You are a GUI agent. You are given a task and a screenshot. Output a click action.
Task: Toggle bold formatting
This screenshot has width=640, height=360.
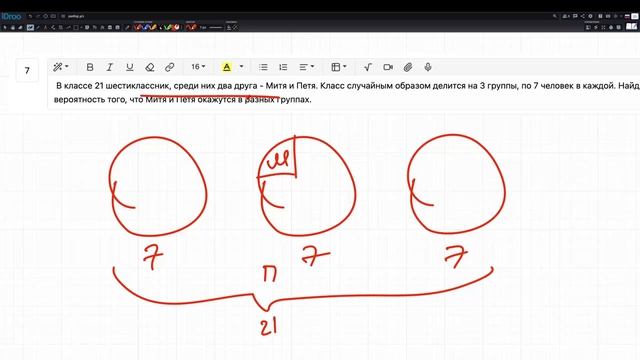(90, 67)
